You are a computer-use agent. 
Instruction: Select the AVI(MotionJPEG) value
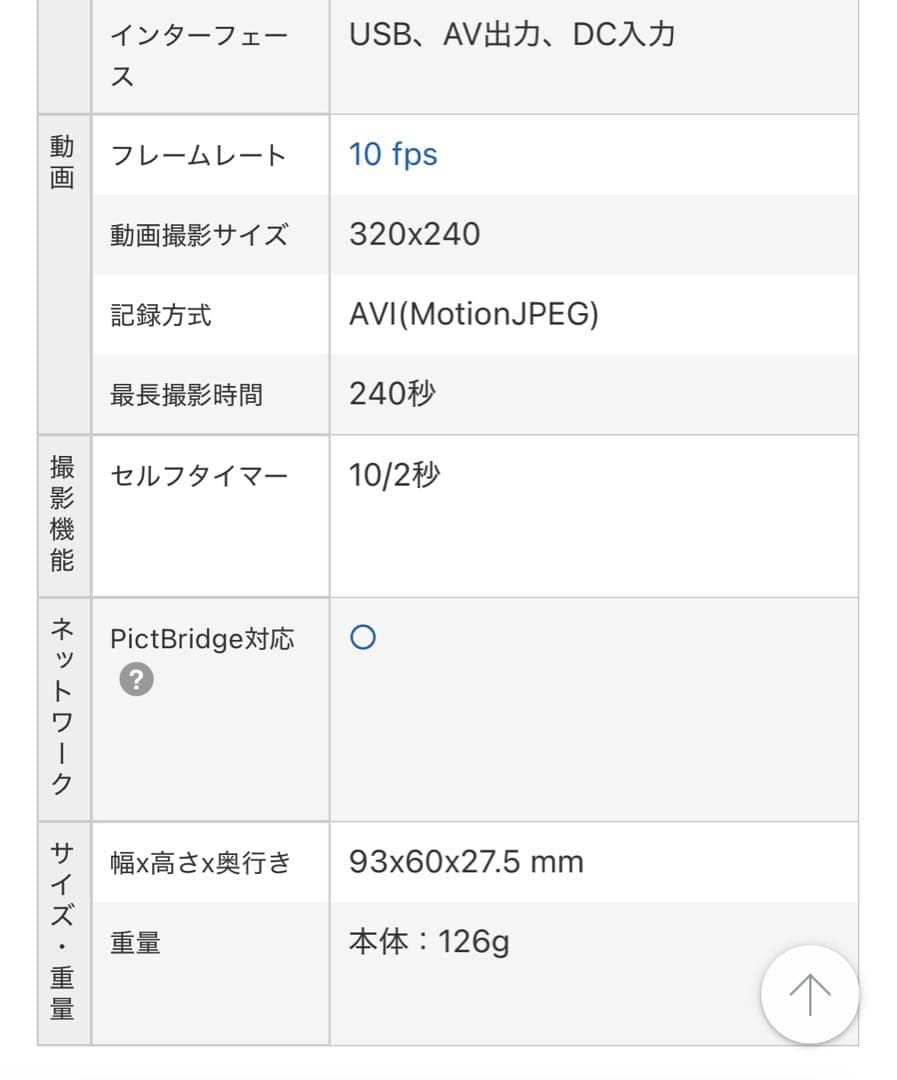473,315
